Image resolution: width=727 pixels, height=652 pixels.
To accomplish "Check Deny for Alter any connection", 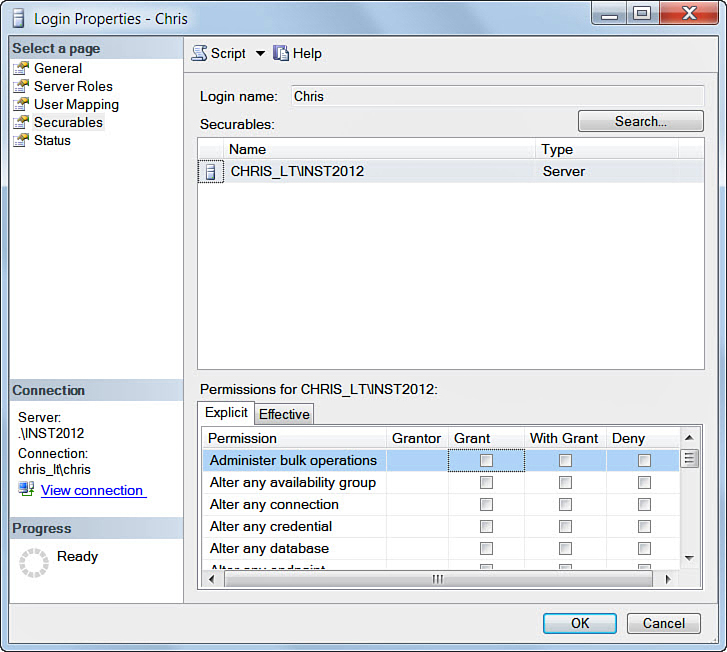I will pyautogui.click(x=644, y=505).
